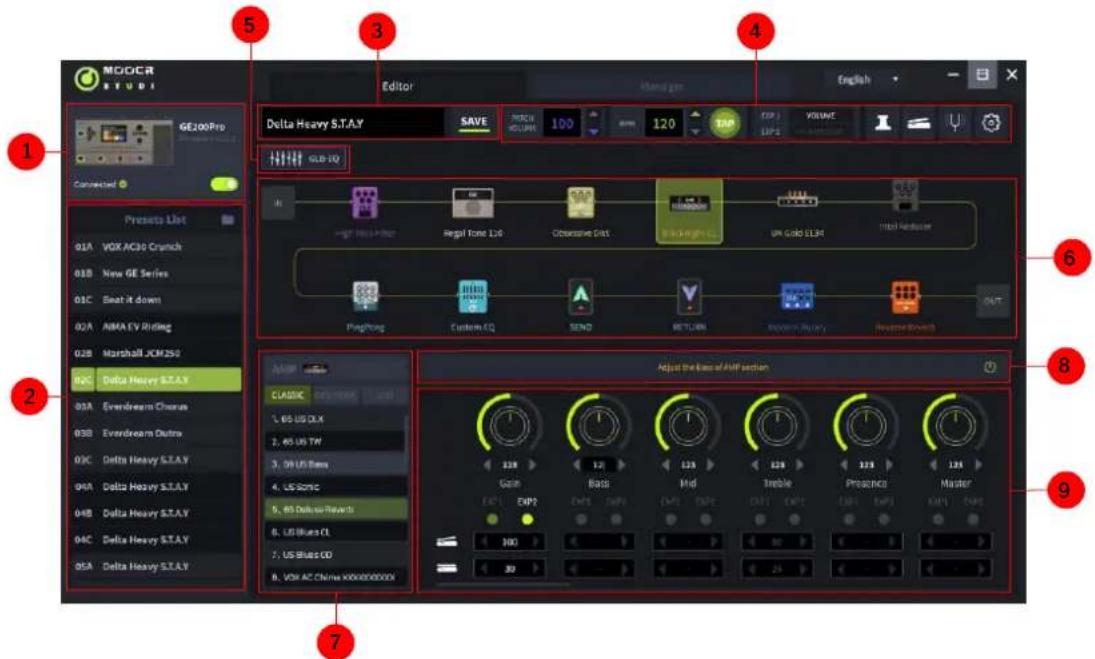Click the green TAP tempo button
Viewport: 1095px width, 659px height.
tap(725, 124)
